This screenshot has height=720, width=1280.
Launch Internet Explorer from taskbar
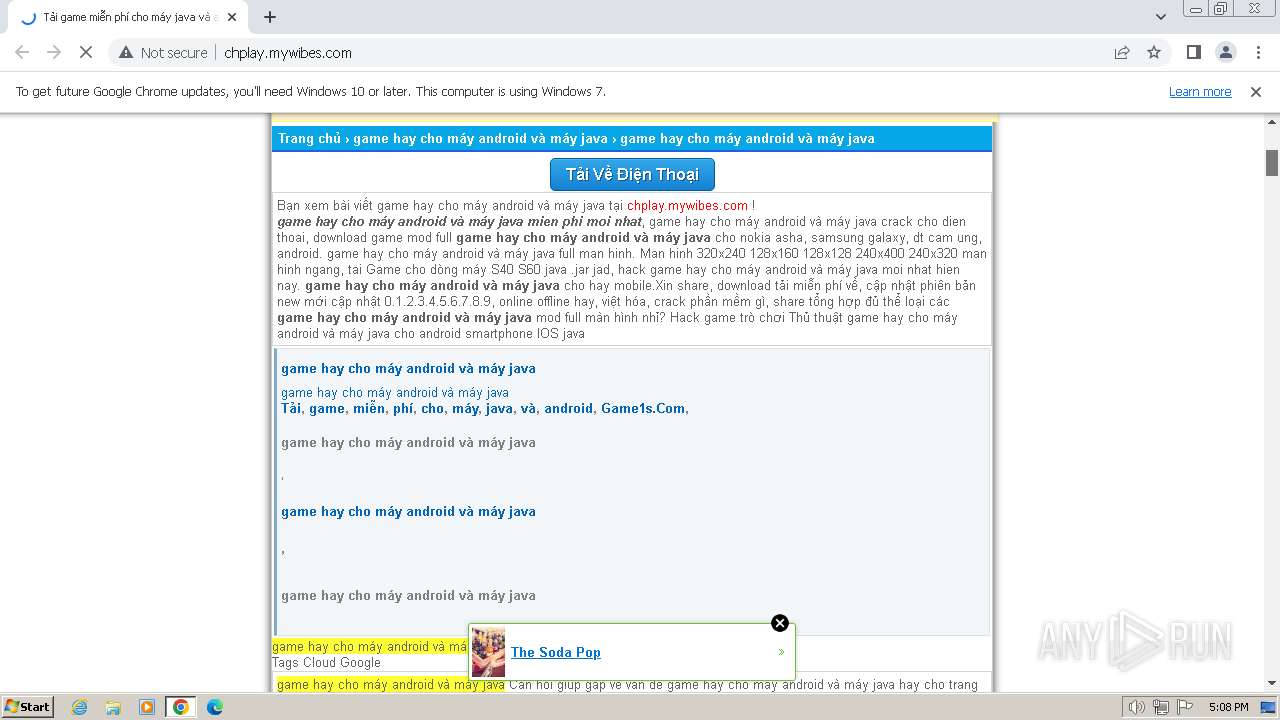[x=79, y=707]
